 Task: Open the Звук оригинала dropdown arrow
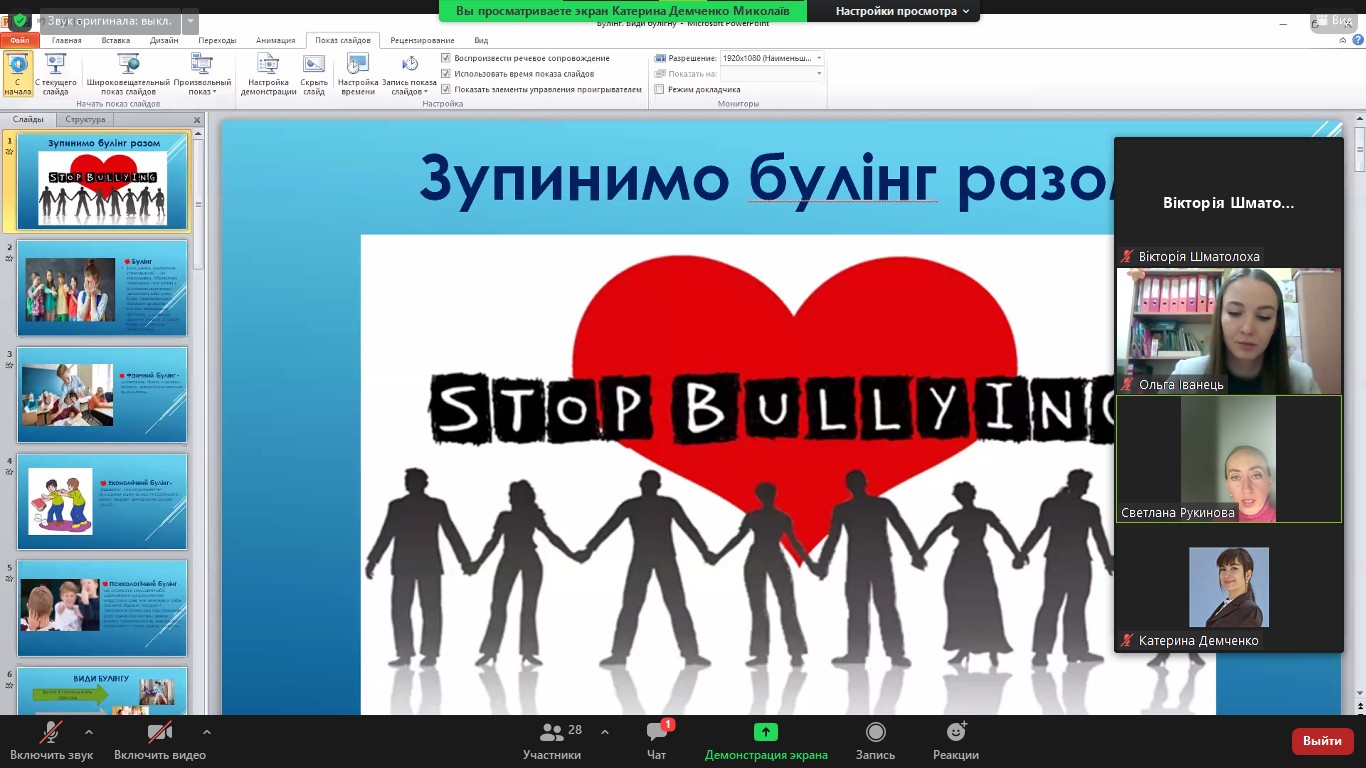pyautogui.click(x=190, y=21)
